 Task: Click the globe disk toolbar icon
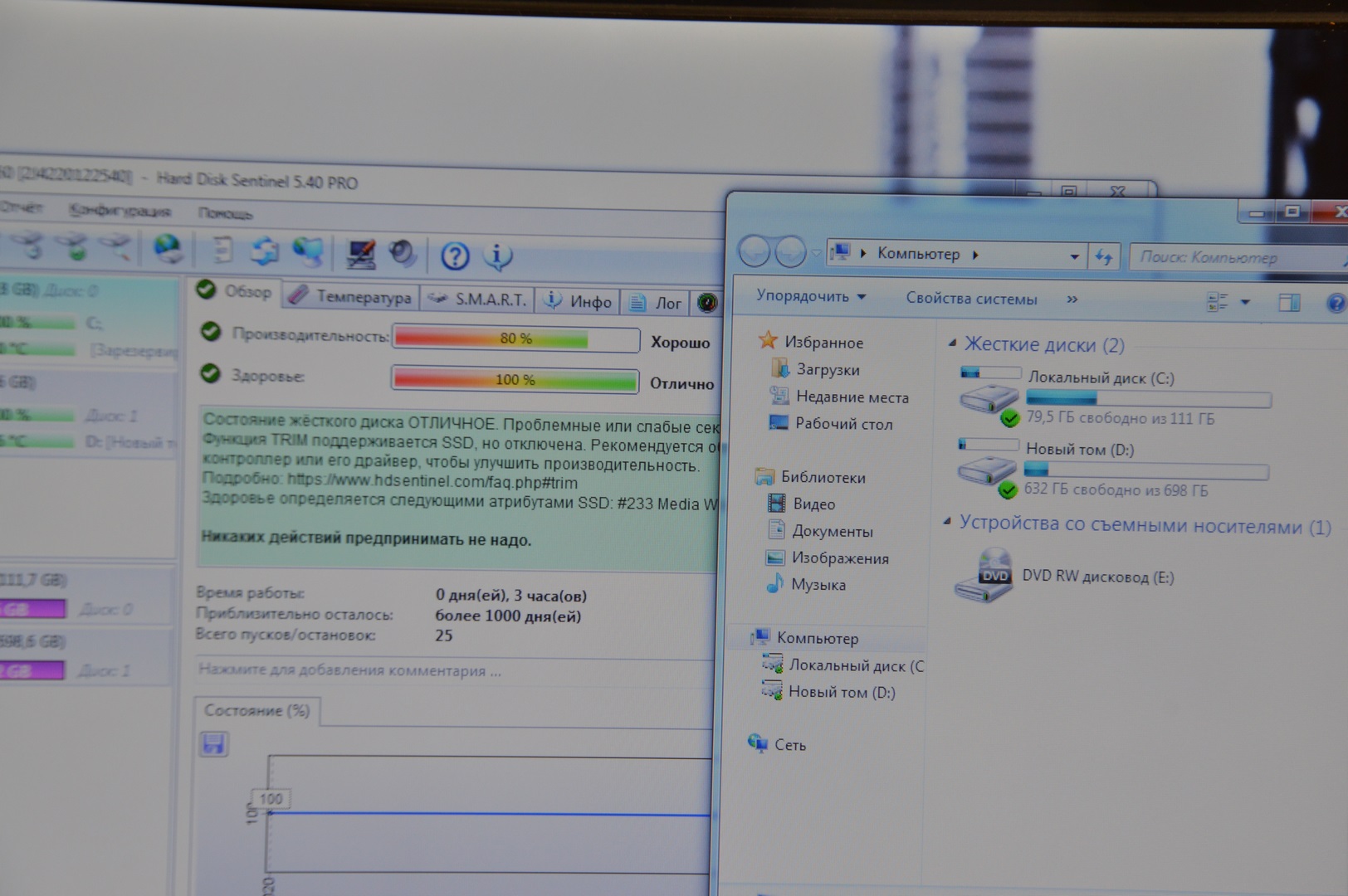168,249
